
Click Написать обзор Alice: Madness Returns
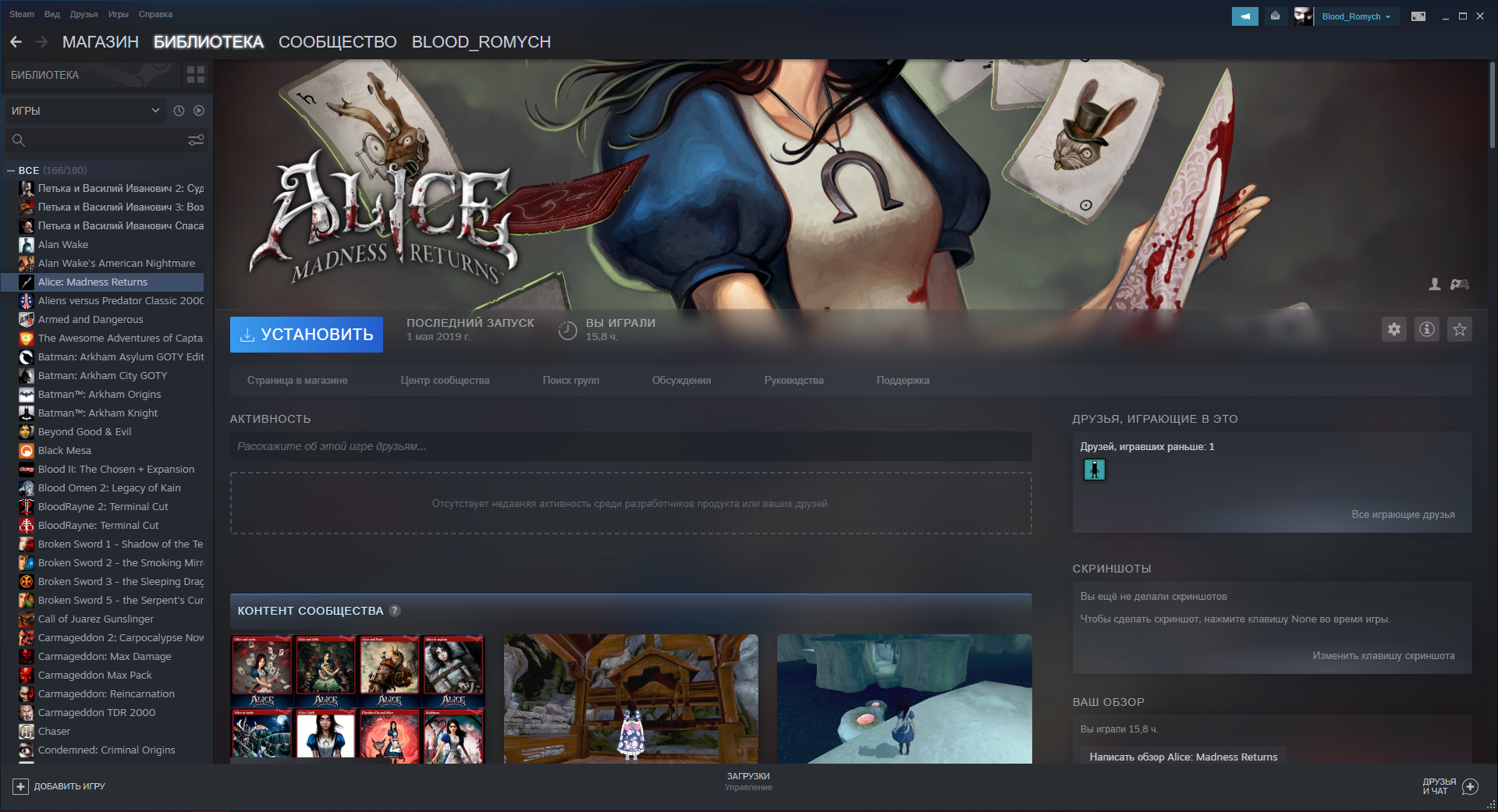pos(1184,757)
